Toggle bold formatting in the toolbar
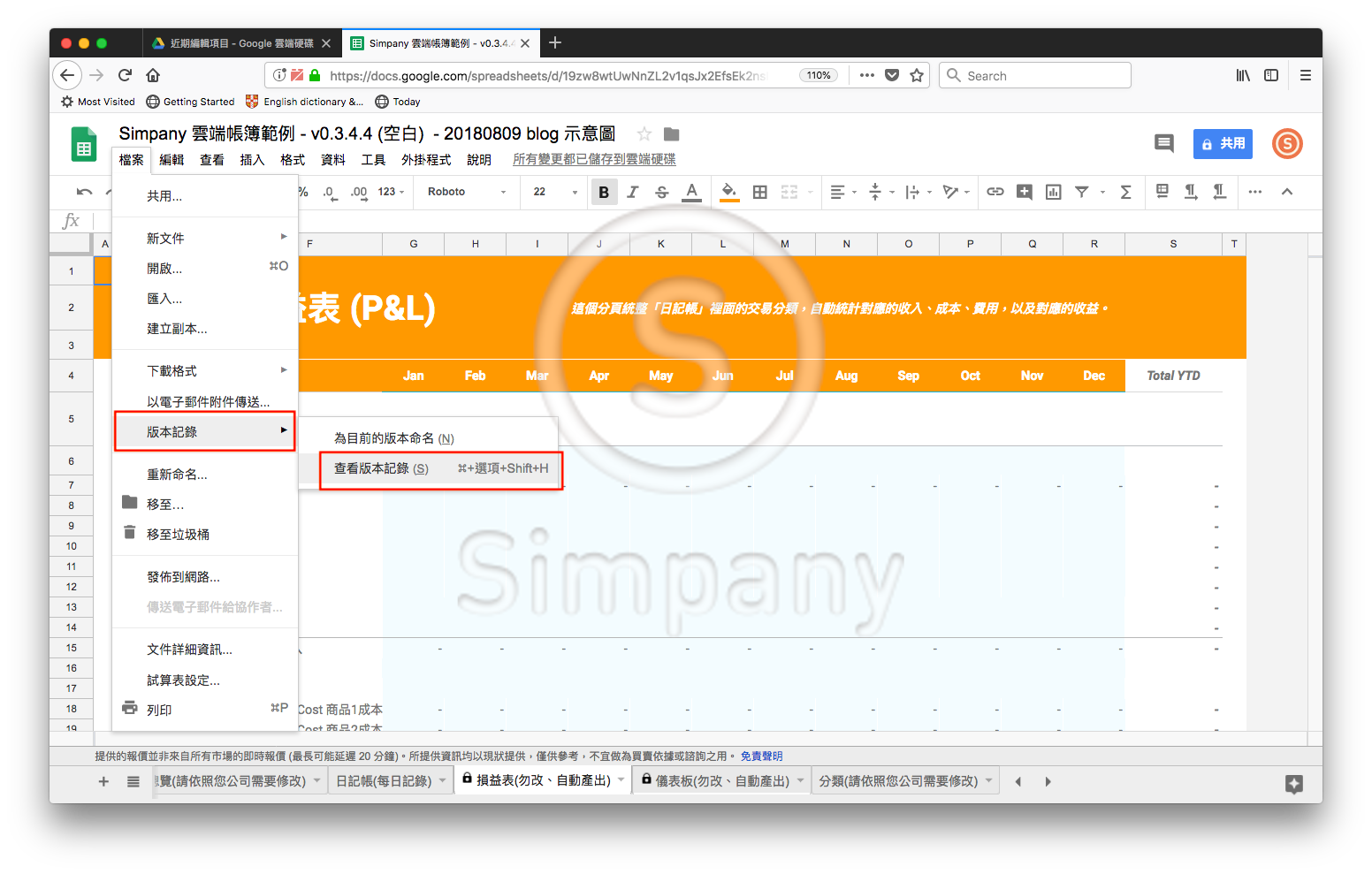 [604, 192]
